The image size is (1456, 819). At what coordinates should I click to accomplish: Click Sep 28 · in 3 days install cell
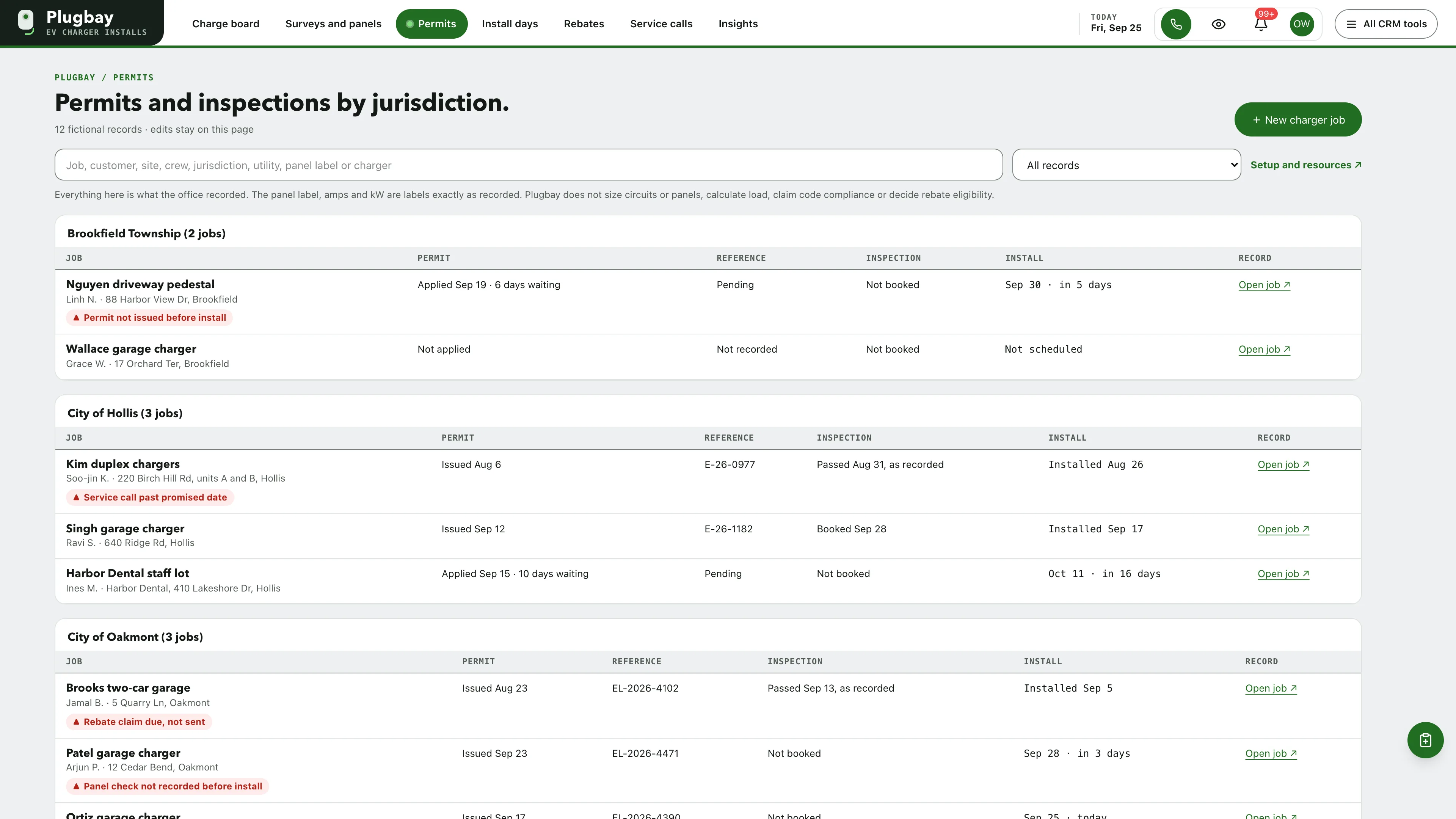(1077, 753)
